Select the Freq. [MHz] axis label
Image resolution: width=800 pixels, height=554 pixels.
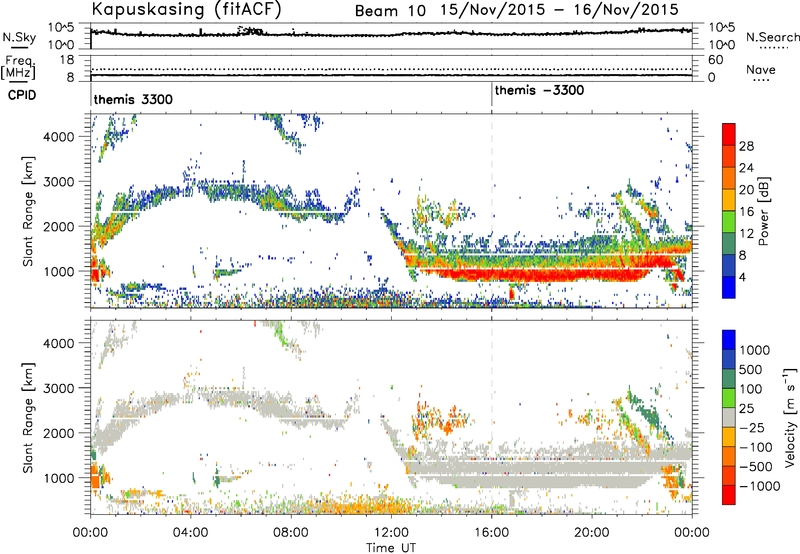19,68
